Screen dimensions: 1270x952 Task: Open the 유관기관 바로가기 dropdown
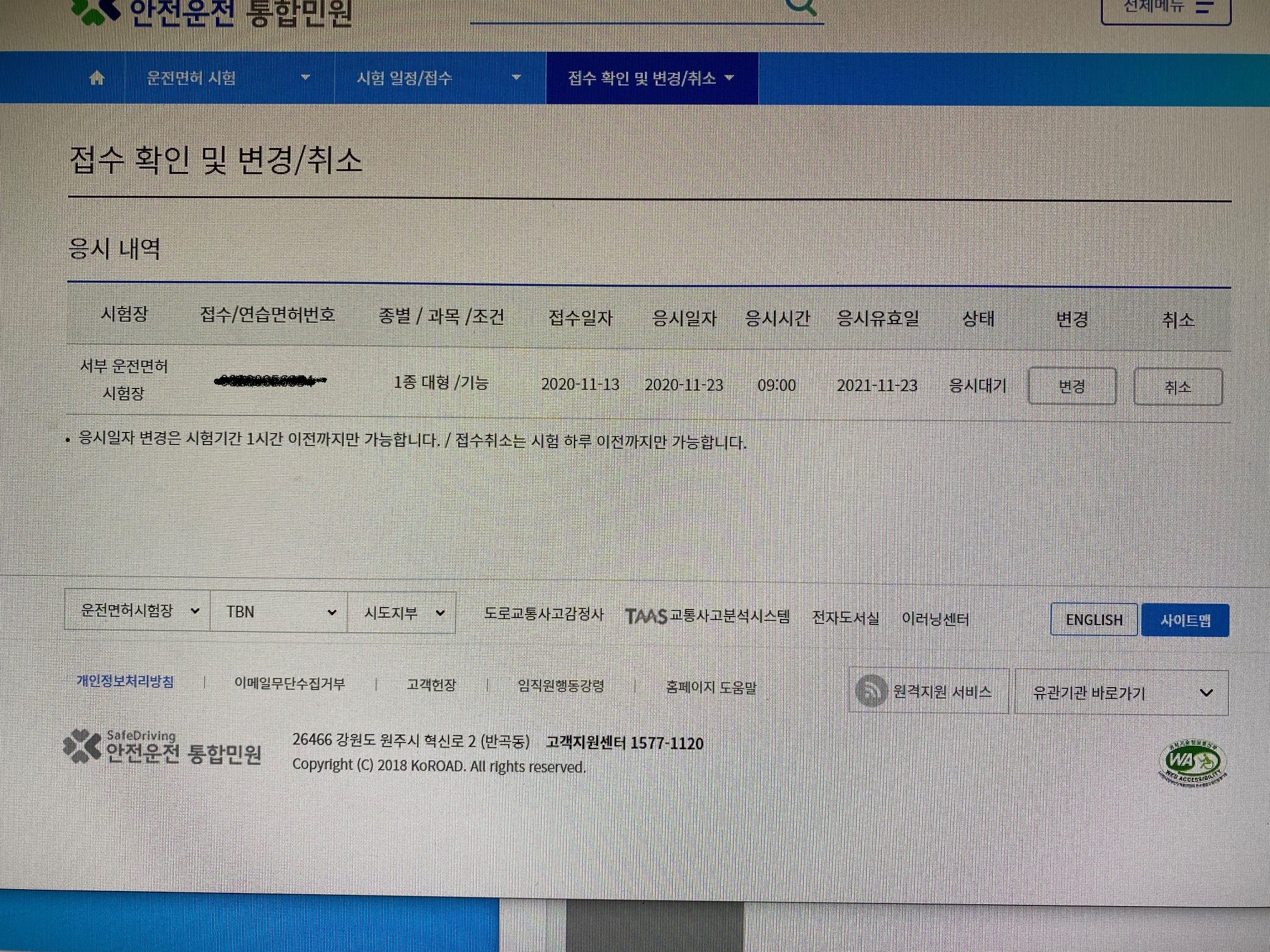[x=1121, y=693]
